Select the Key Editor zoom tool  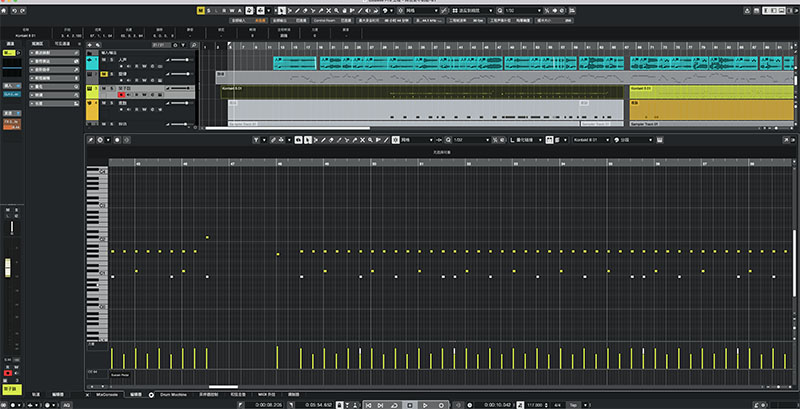370,140
